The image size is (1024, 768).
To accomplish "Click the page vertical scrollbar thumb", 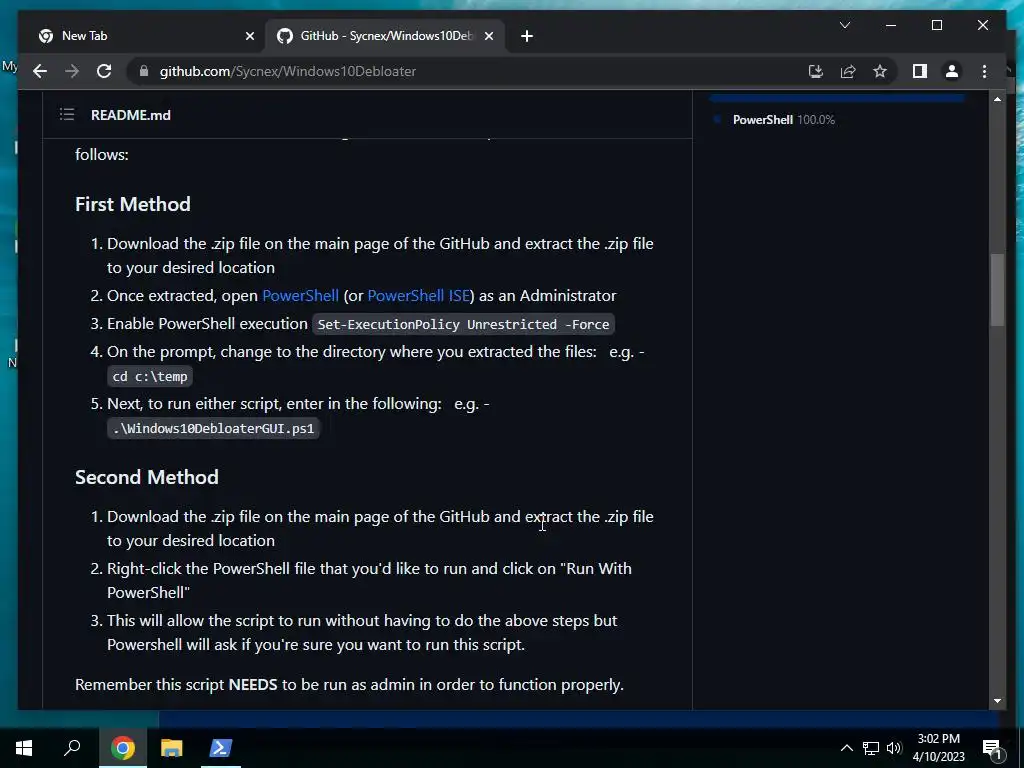I will point(997,289).
